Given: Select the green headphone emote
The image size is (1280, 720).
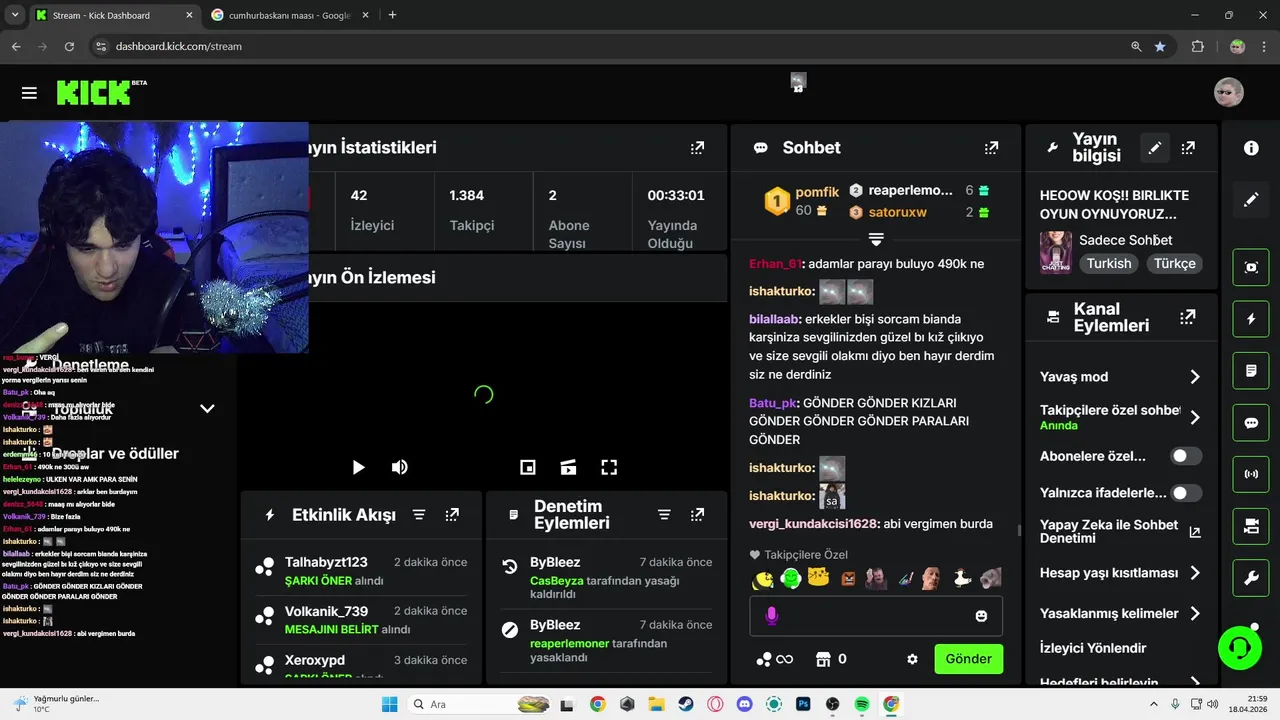Looking at the screenshot, I should 790,577.
